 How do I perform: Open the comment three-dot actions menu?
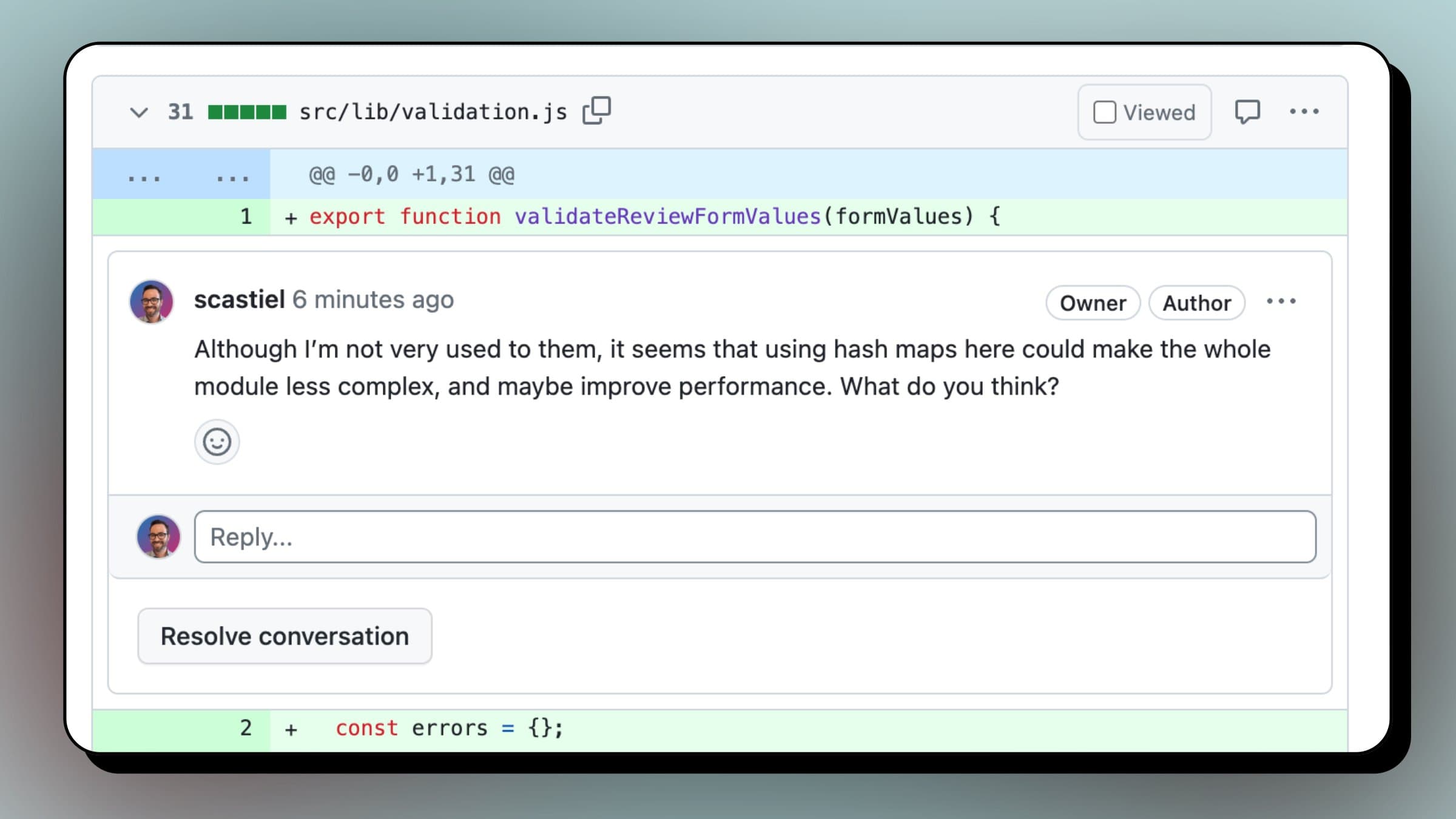[x=1281, y=301]
